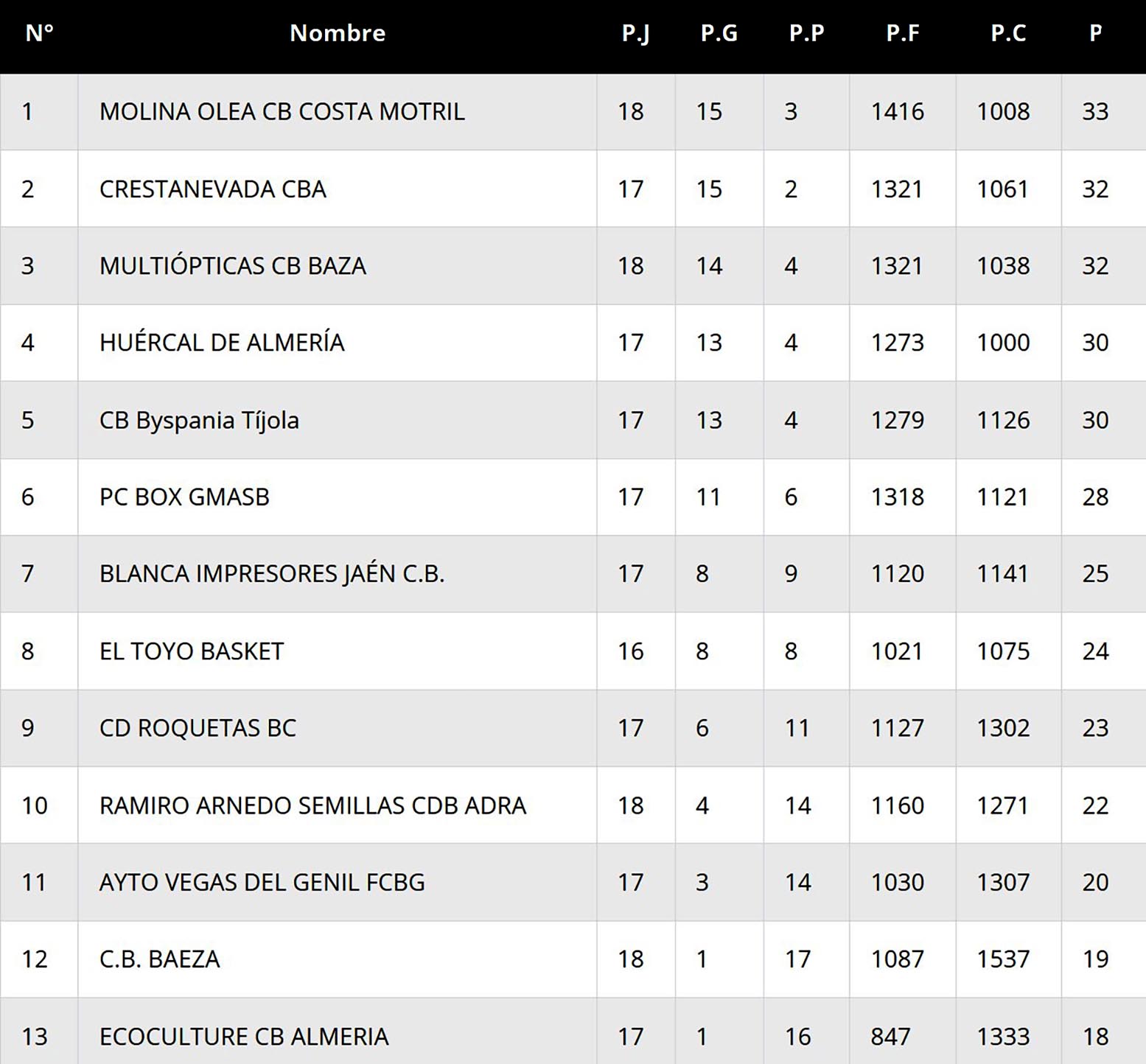Select CD ROQUETAS BC team name

pyautogui.click(x=198, y=728)
